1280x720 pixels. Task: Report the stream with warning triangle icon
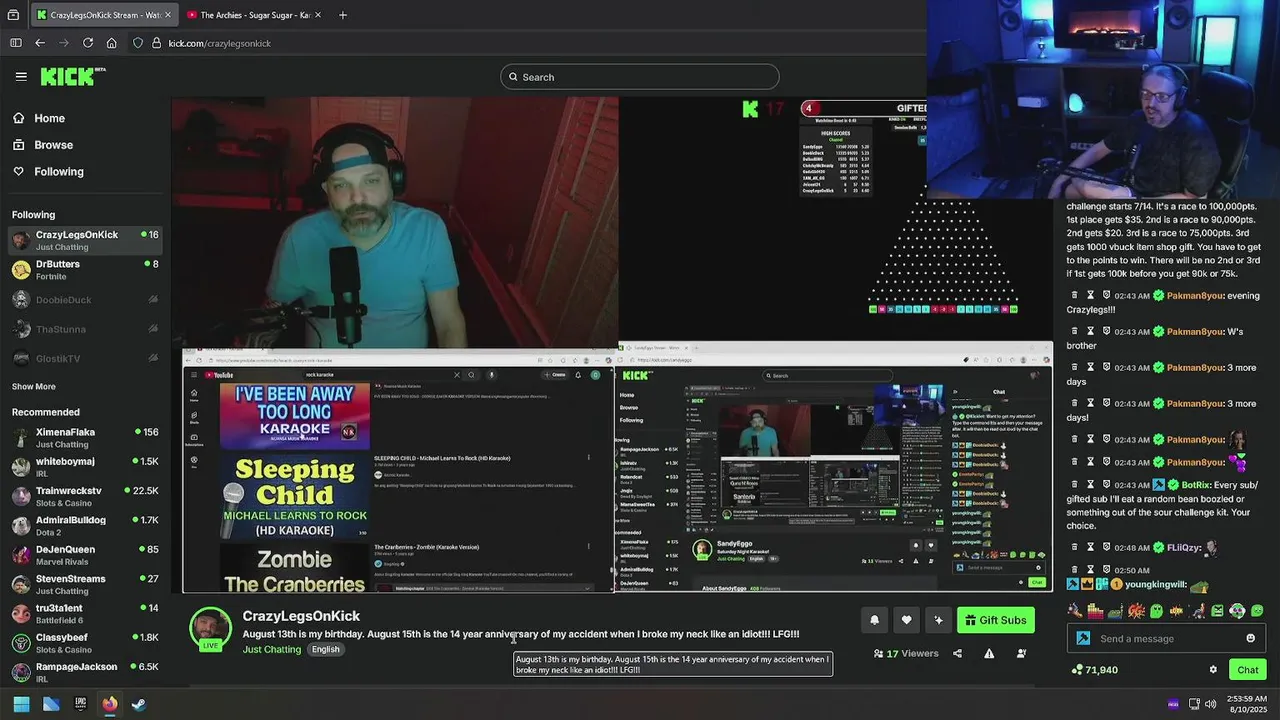coord(989,653)
